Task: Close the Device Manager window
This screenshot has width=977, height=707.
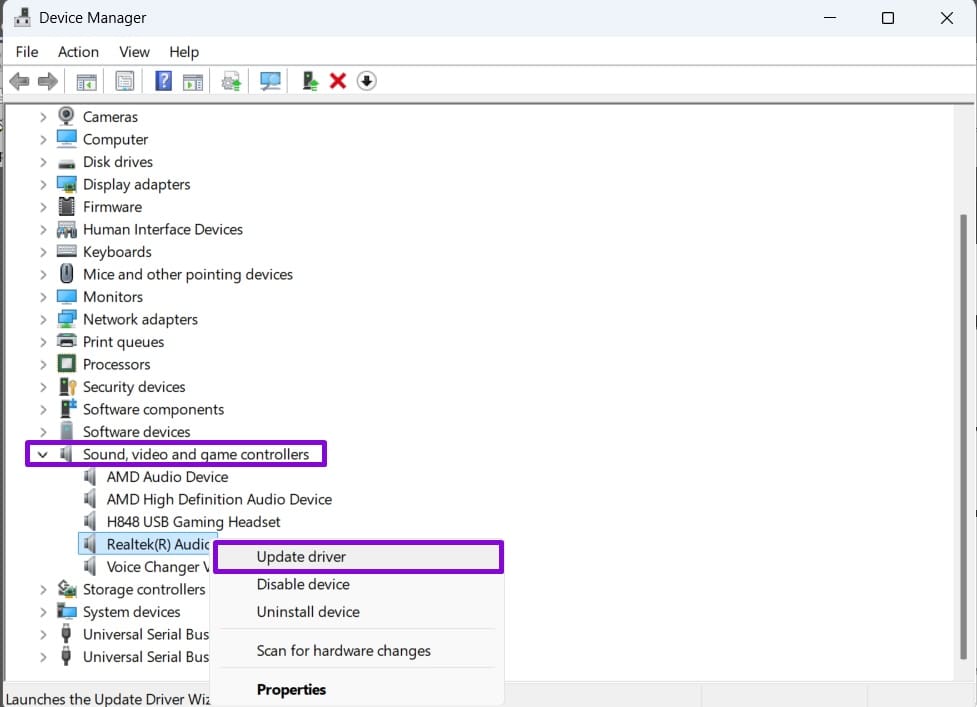Action: 946,18
